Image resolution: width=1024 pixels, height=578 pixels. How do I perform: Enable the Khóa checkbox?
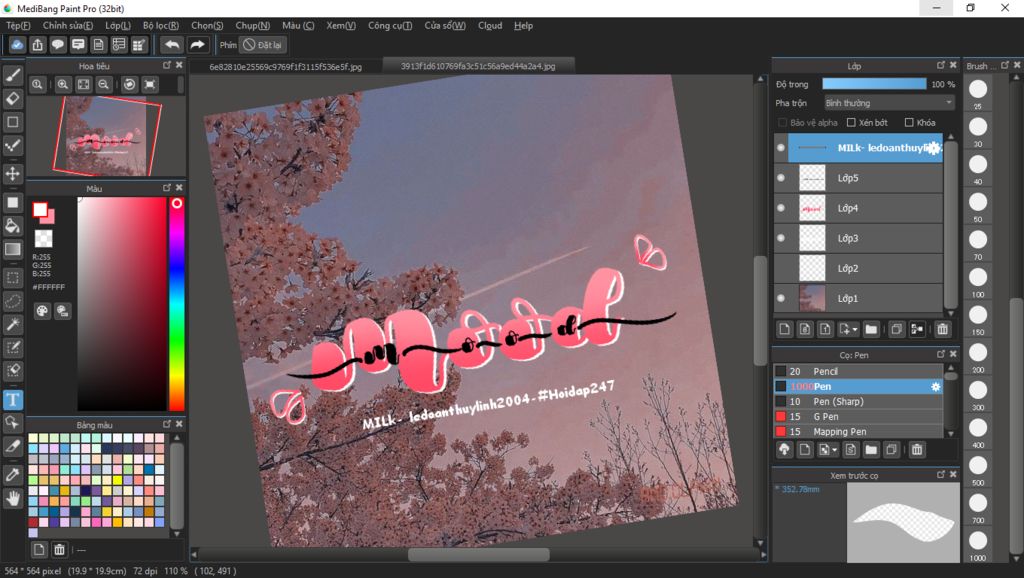908,122
